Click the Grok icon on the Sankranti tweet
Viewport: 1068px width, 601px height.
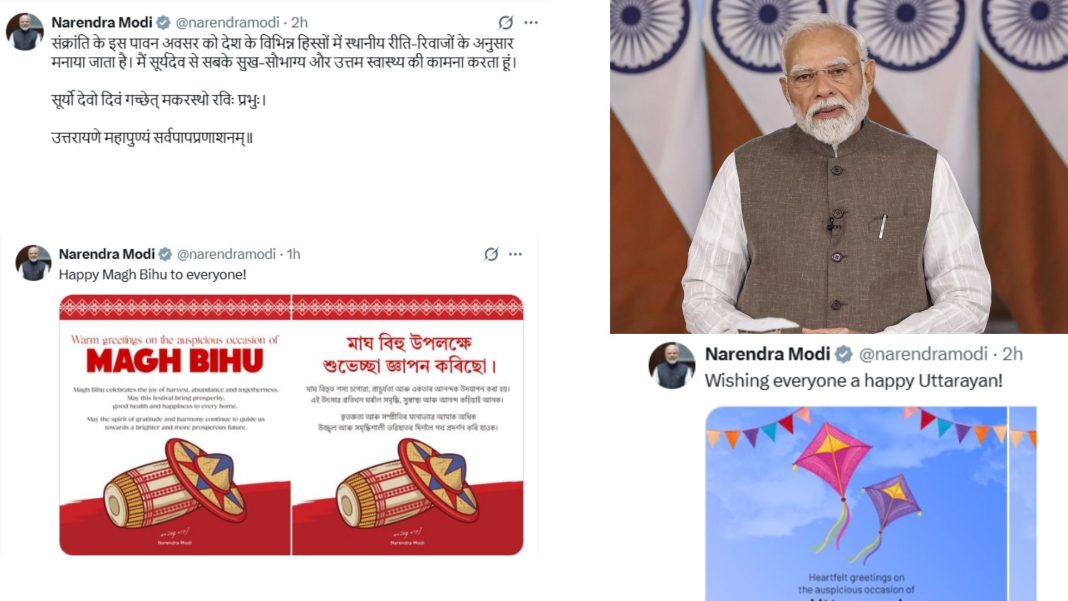point(505,22)
